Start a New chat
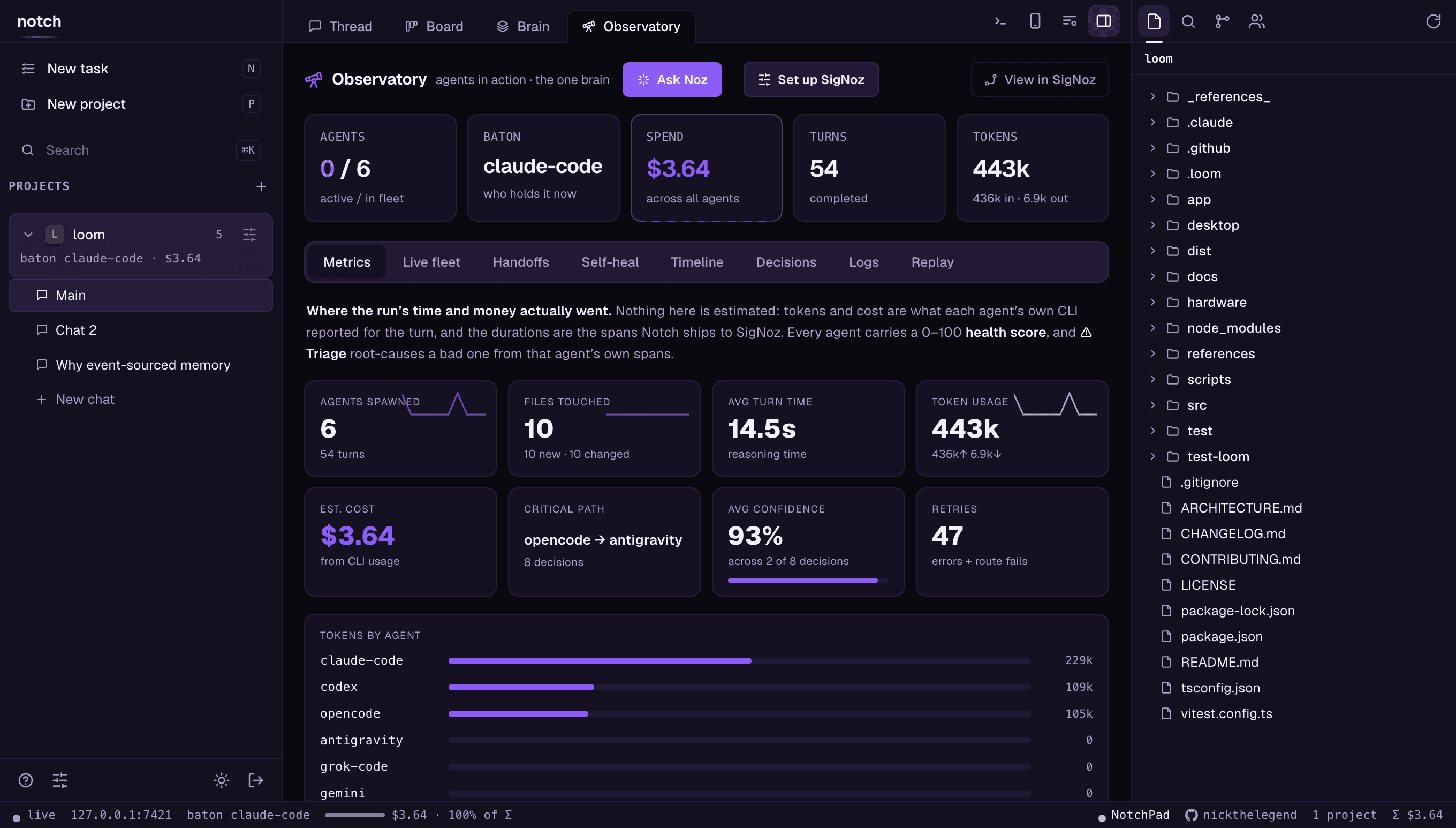 coord(75,399)
